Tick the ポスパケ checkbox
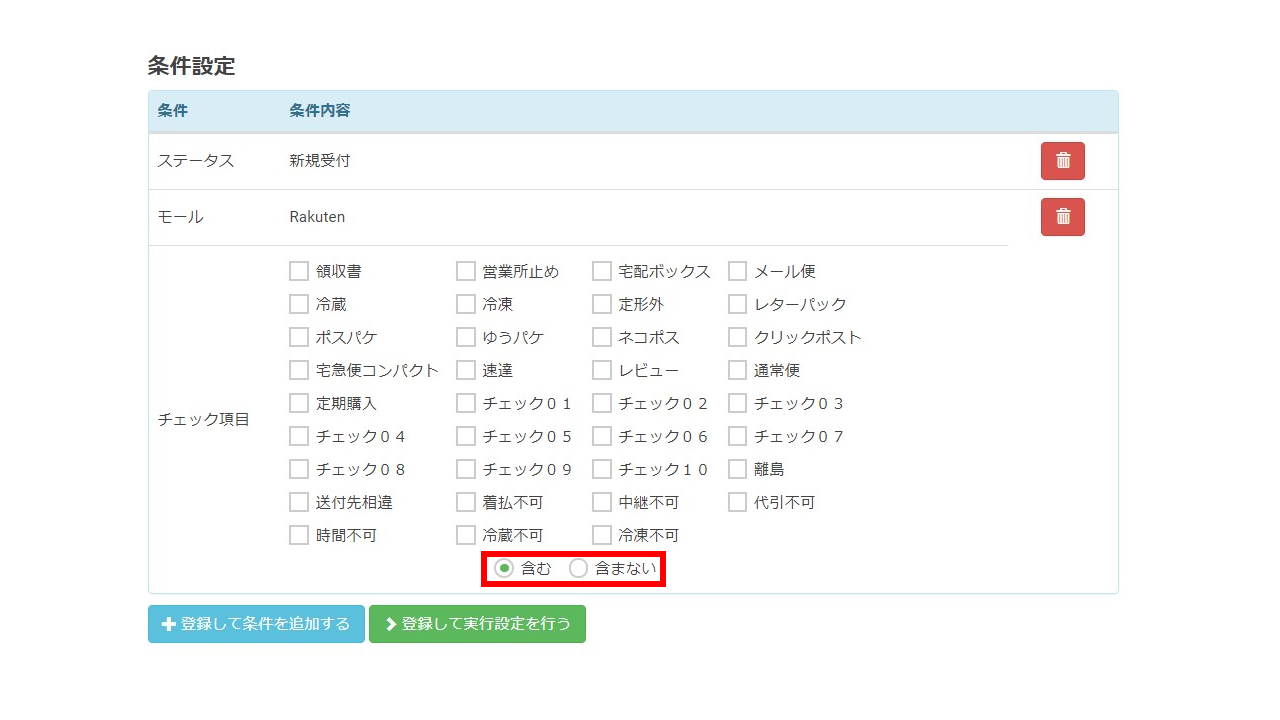 (299, 337)
